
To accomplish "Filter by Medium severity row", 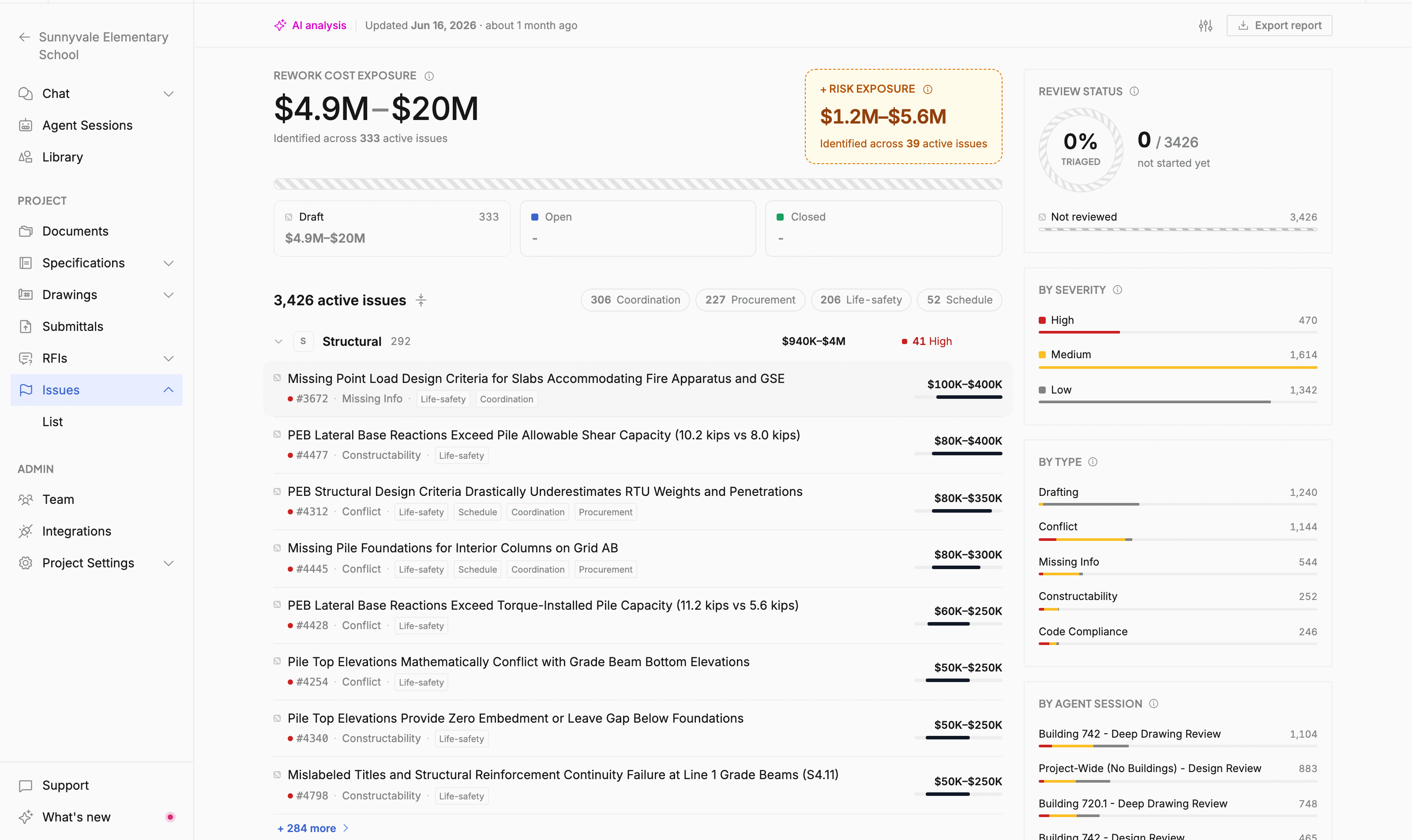I will (x=1178, y=360).
